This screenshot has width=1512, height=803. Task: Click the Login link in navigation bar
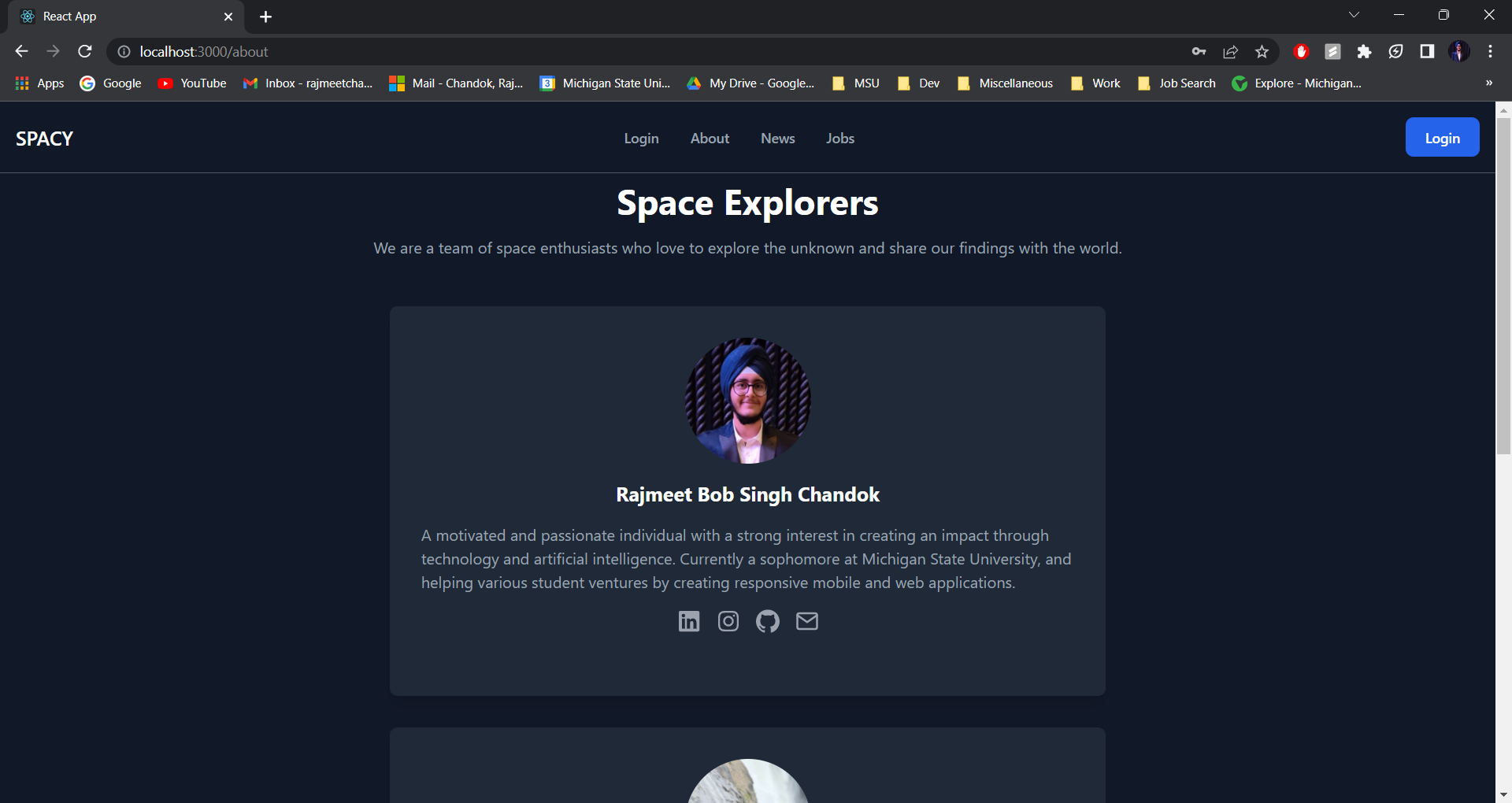click(x=641, y=139)
